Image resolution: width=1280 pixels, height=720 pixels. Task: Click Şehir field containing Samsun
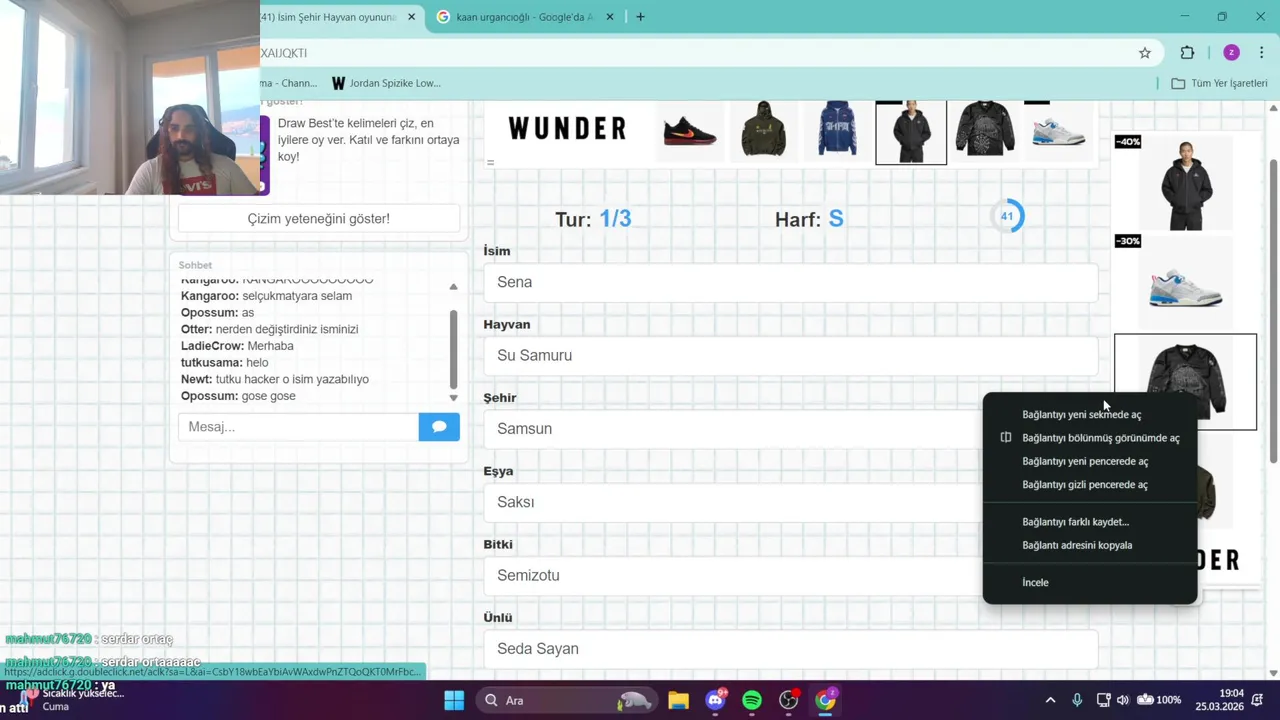[790, 428]
